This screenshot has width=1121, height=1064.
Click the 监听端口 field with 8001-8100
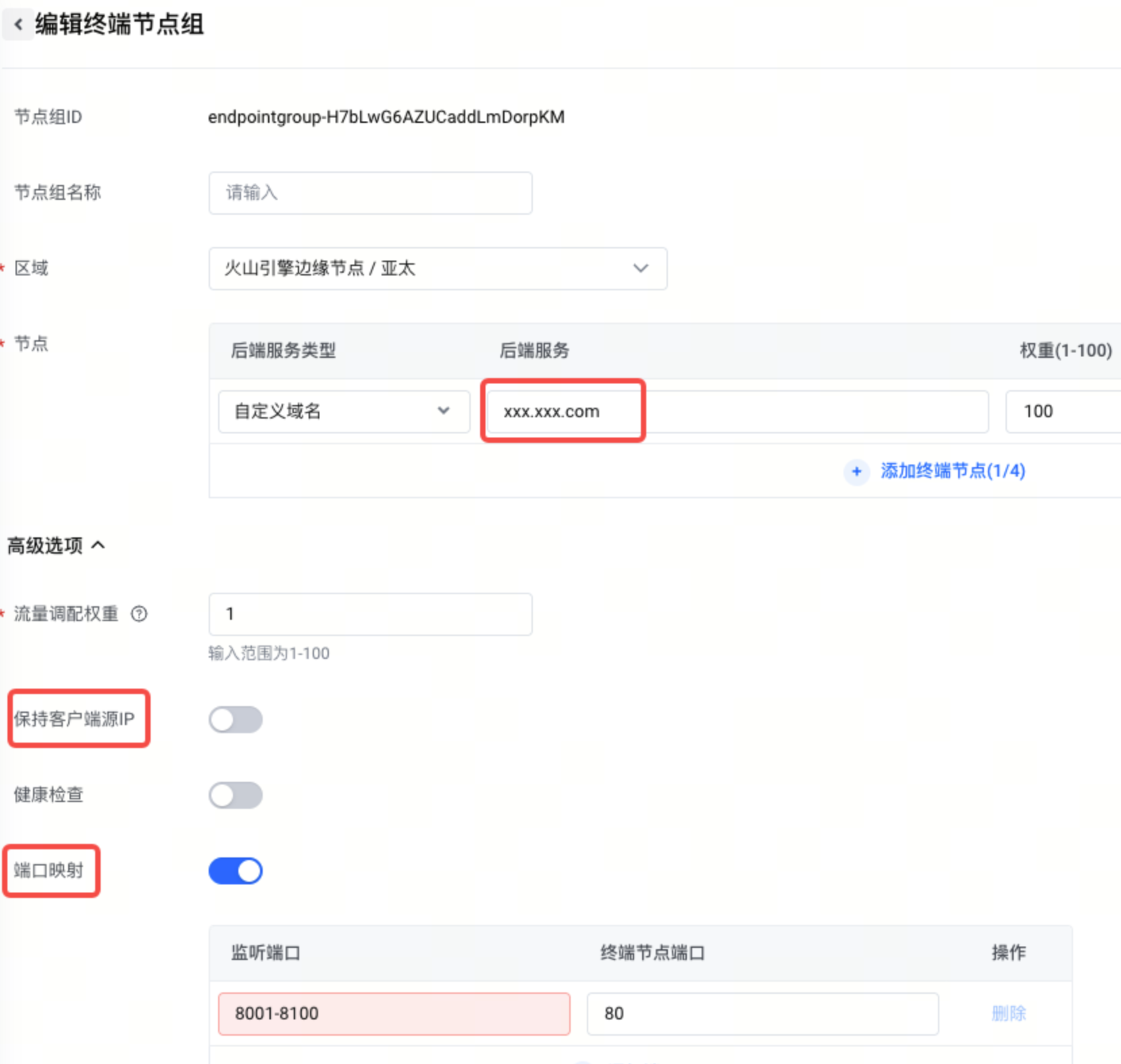[394, 1013]
